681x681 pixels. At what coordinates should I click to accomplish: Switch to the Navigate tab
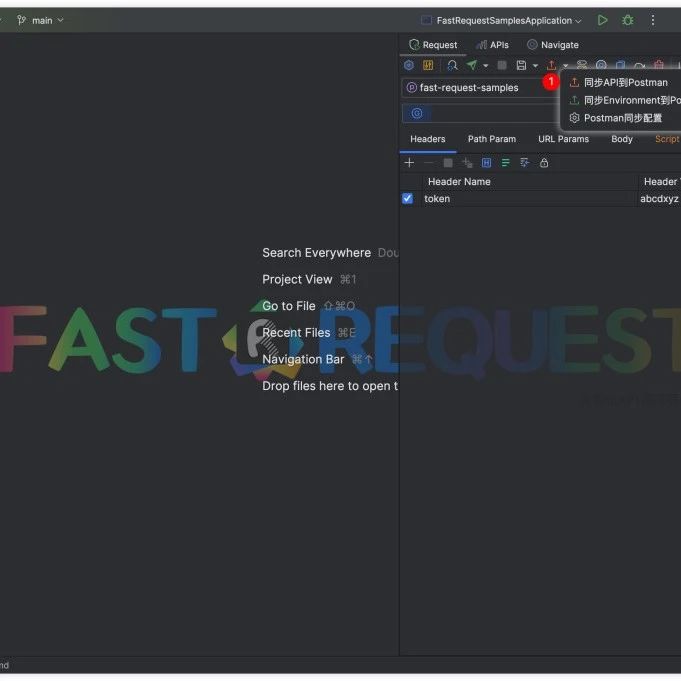[553, 45]
